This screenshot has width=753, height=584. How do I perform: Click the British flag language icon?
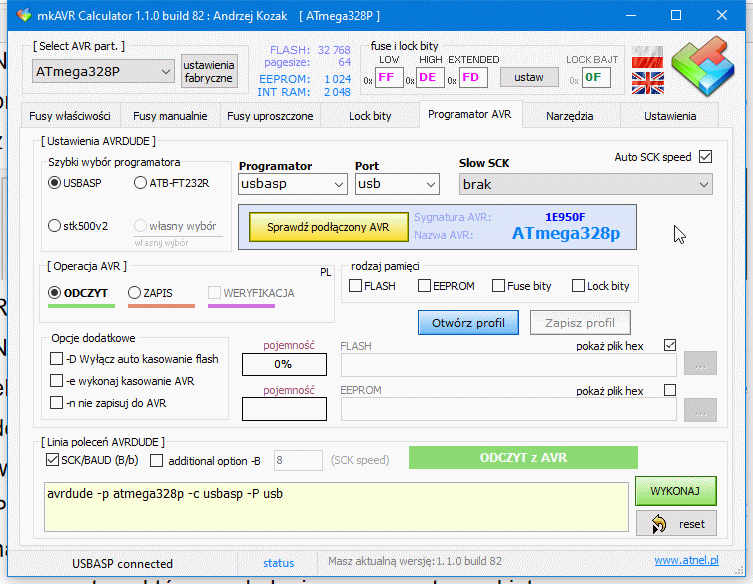click(x=647, y=82)
